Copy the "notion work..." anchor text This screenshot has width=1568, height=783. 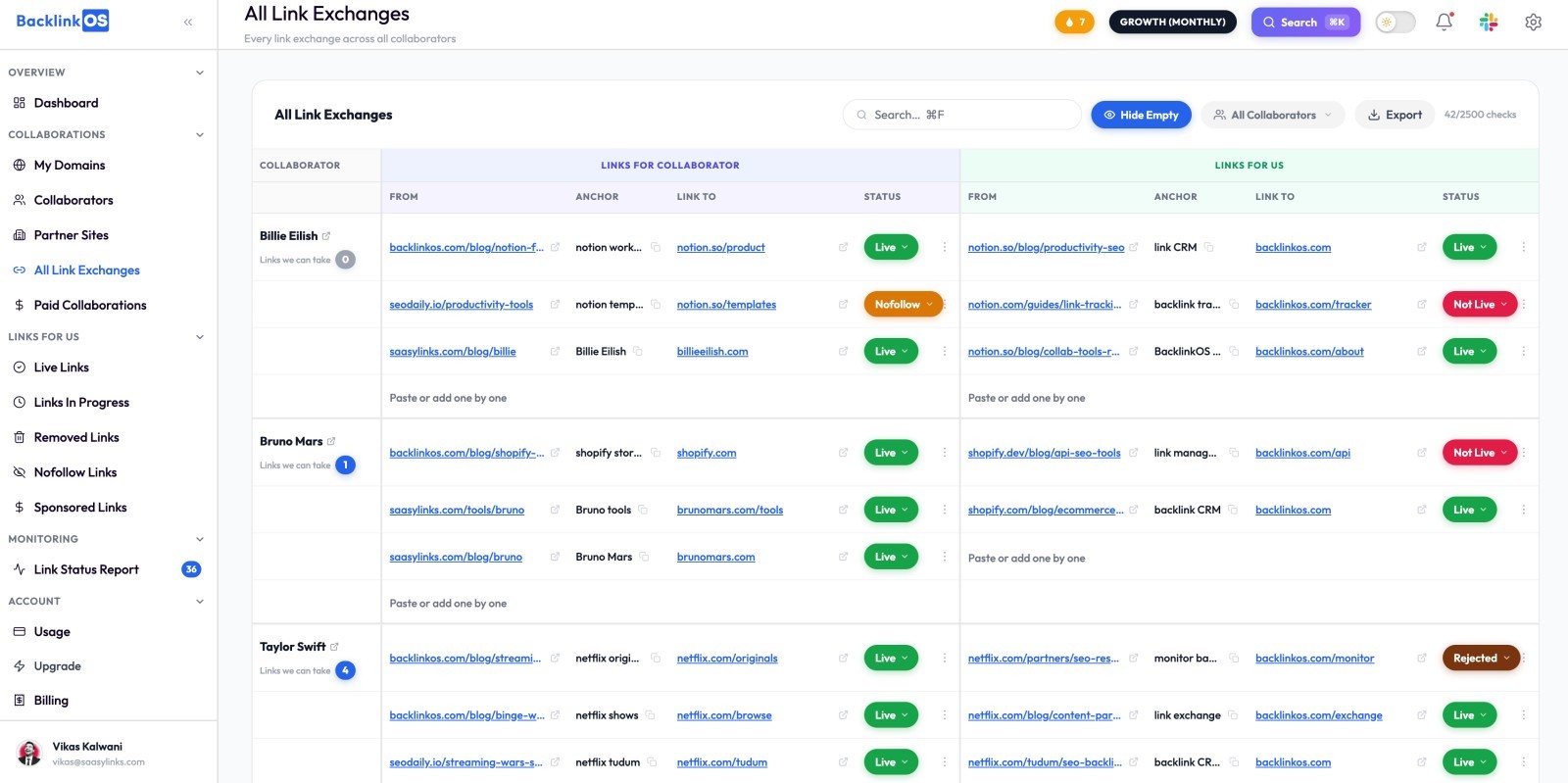pyautogui.click(x=656, y=247)
